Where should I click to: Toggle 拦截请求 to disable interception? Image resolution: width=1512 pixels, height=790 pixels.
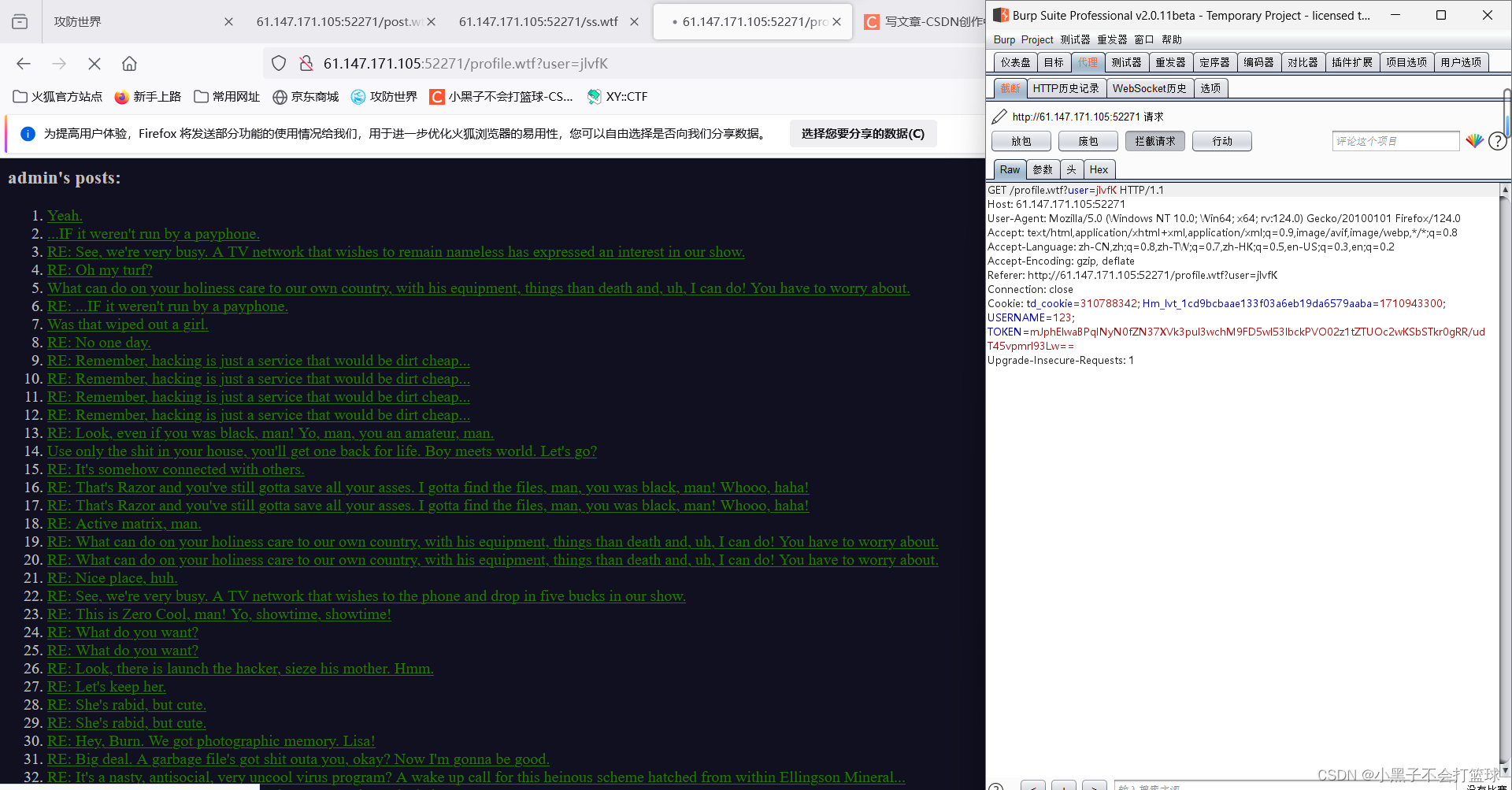[x=1154, y=141]
